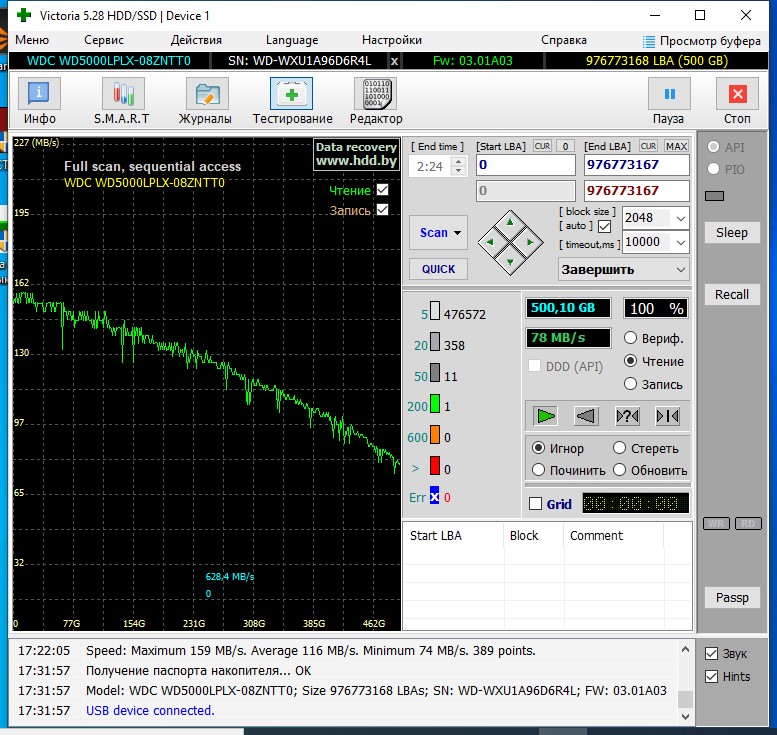
Task: Open the Language menu
Action: [x=292, y=40]
